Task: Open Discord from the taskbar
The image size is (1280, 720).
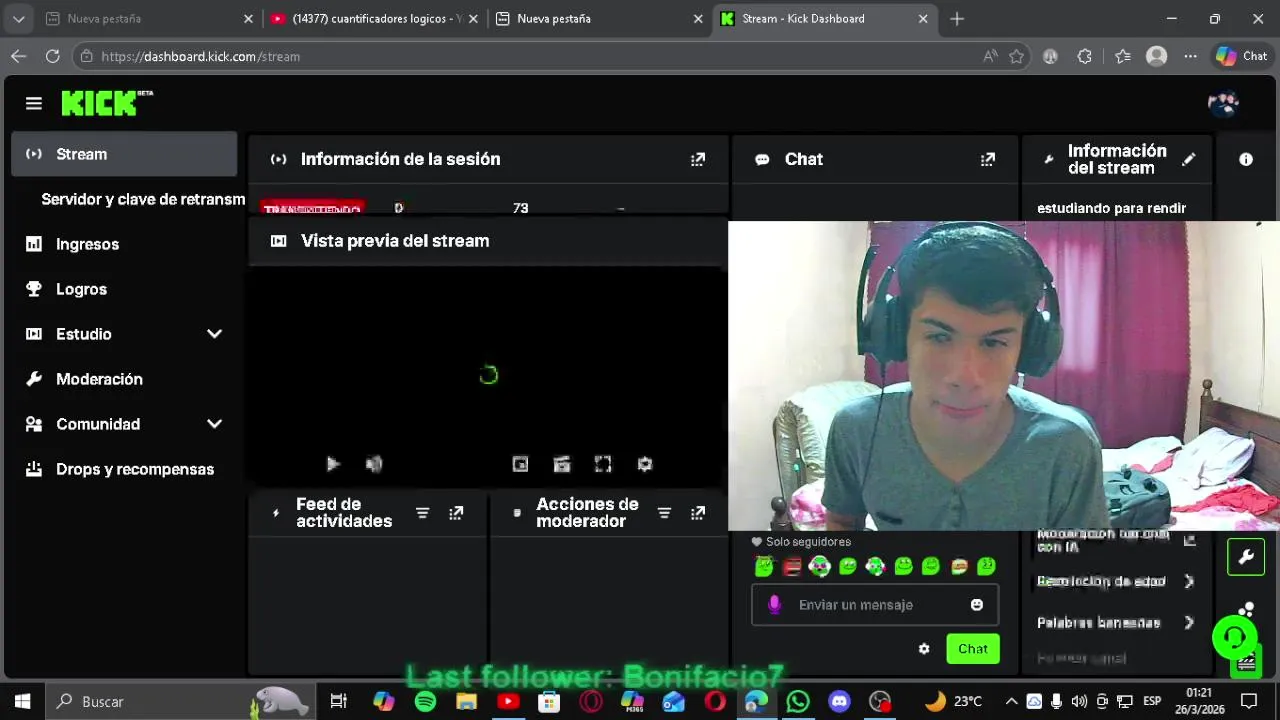Action: 839,701
